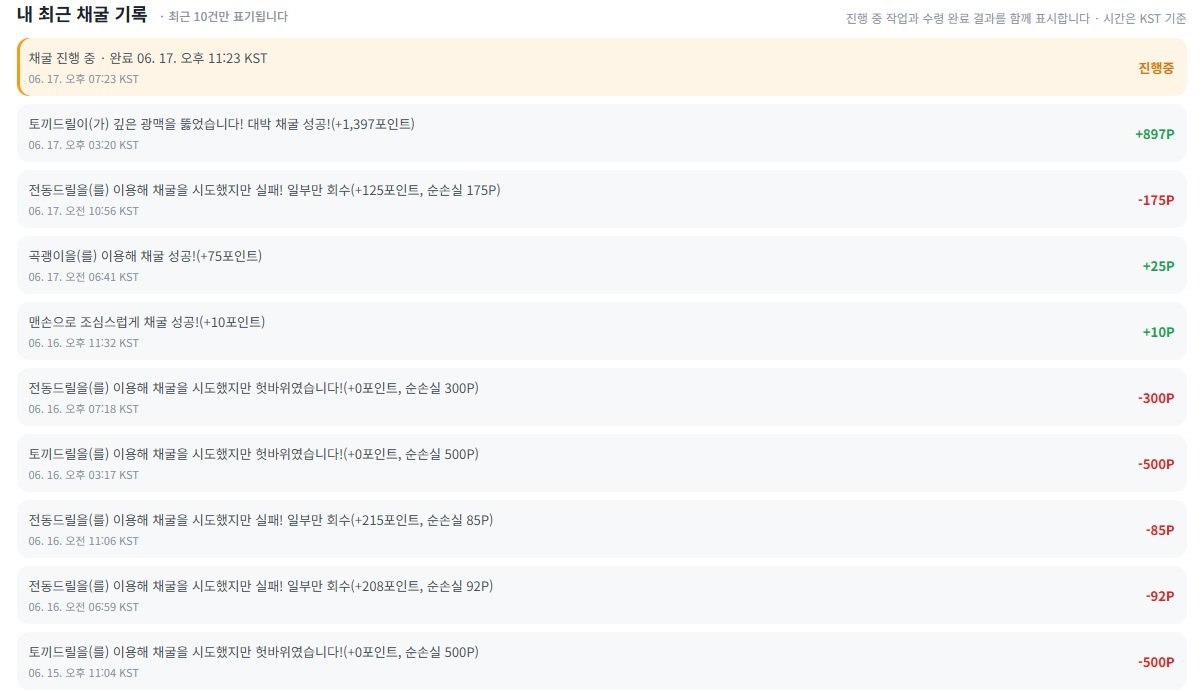Click the 진행중 status label
The height and width of the screenshot is (693, 1202).
(1156, 68)
